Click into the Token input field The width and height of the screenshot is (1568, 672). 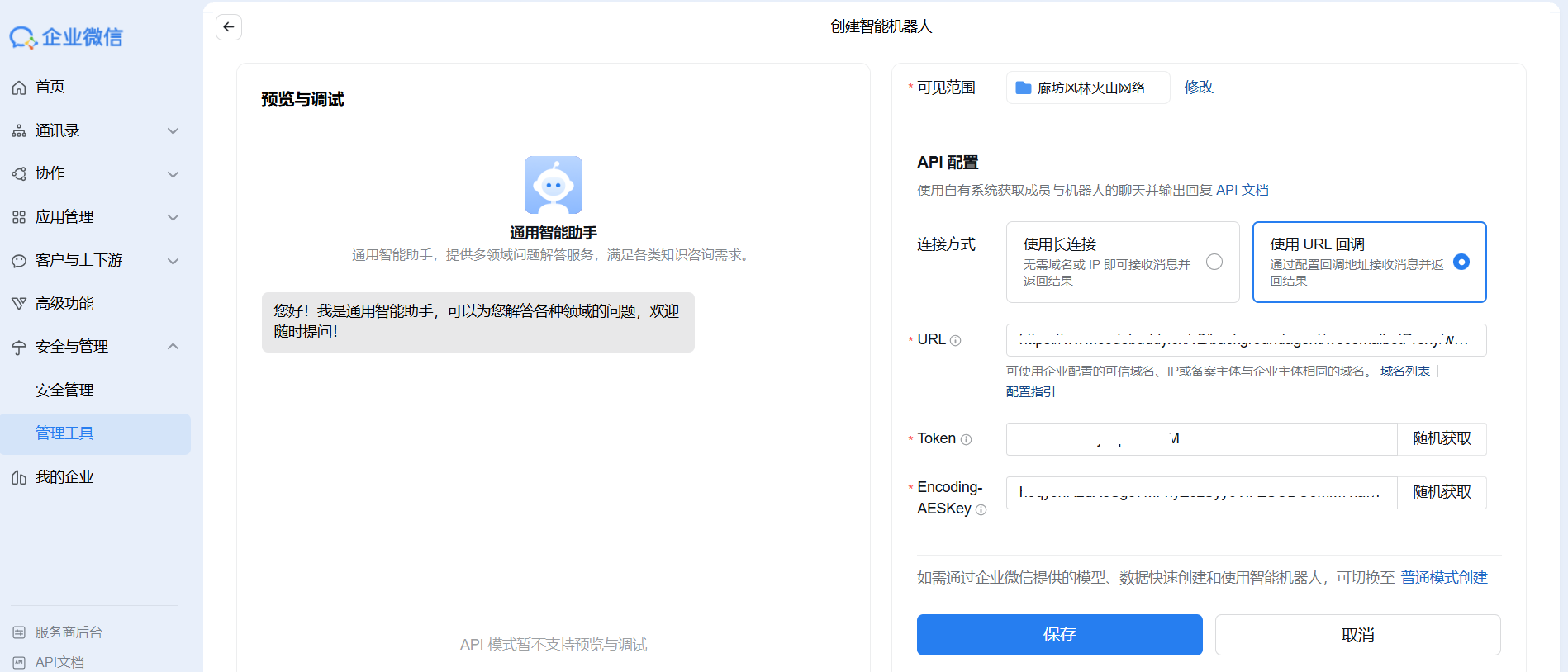(1201, 439)
